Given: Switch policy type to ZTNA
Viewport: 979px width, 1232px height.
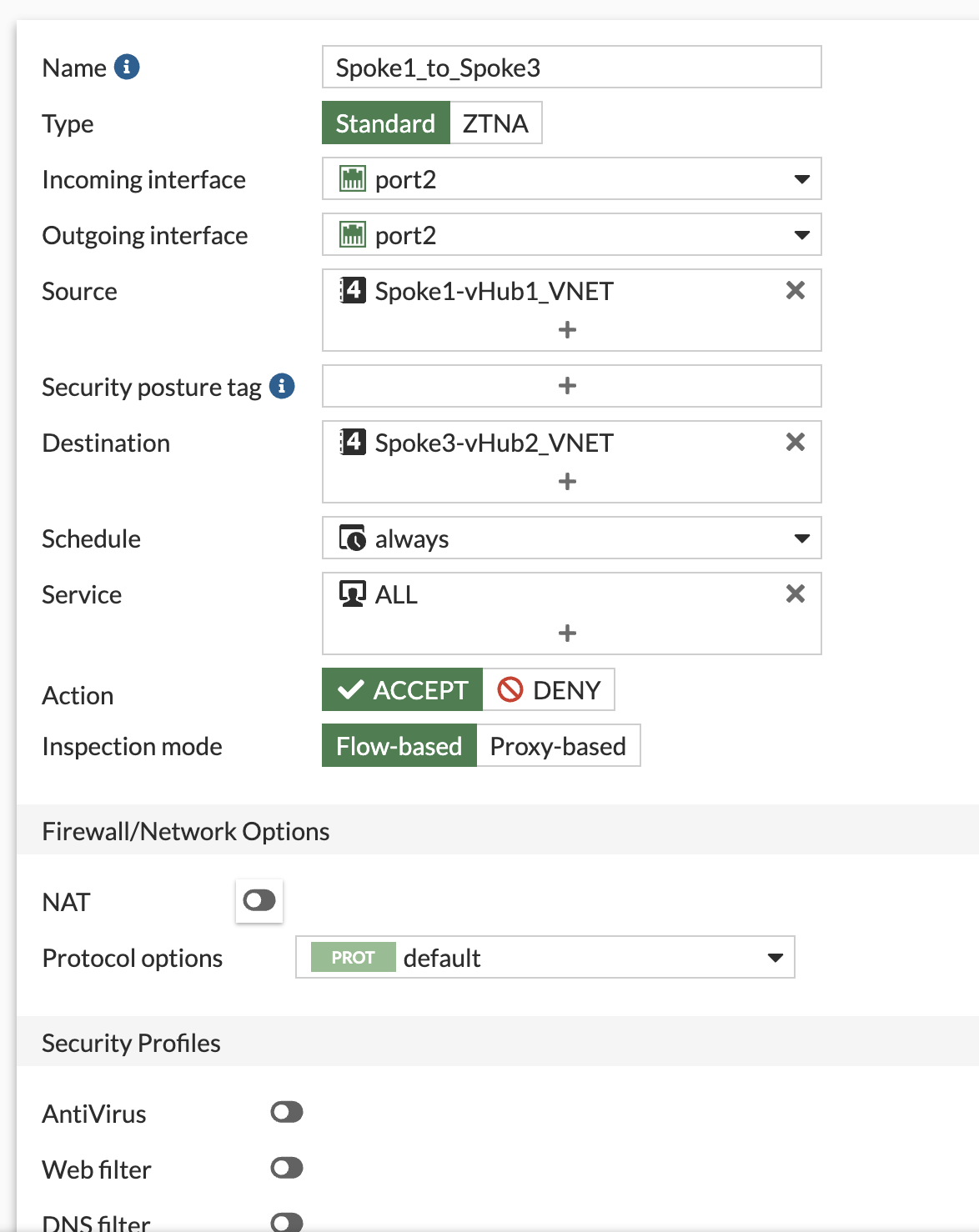Looking at the screenshot, I should click(495, 123).
